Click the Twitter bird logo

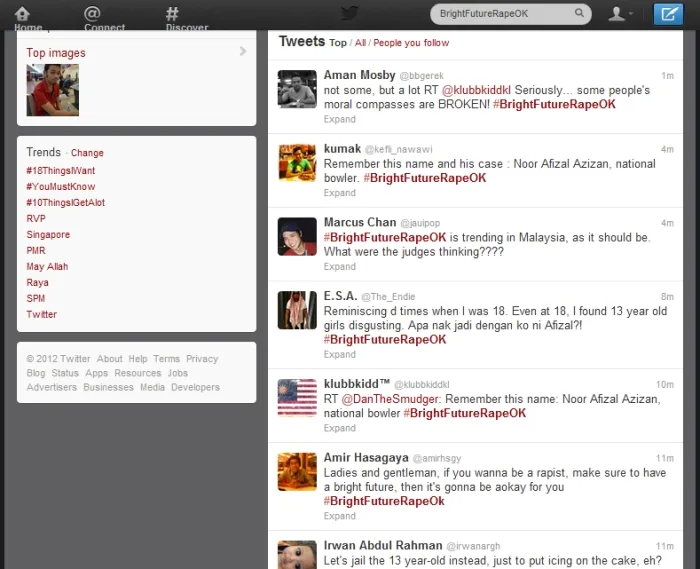[349, 13]
